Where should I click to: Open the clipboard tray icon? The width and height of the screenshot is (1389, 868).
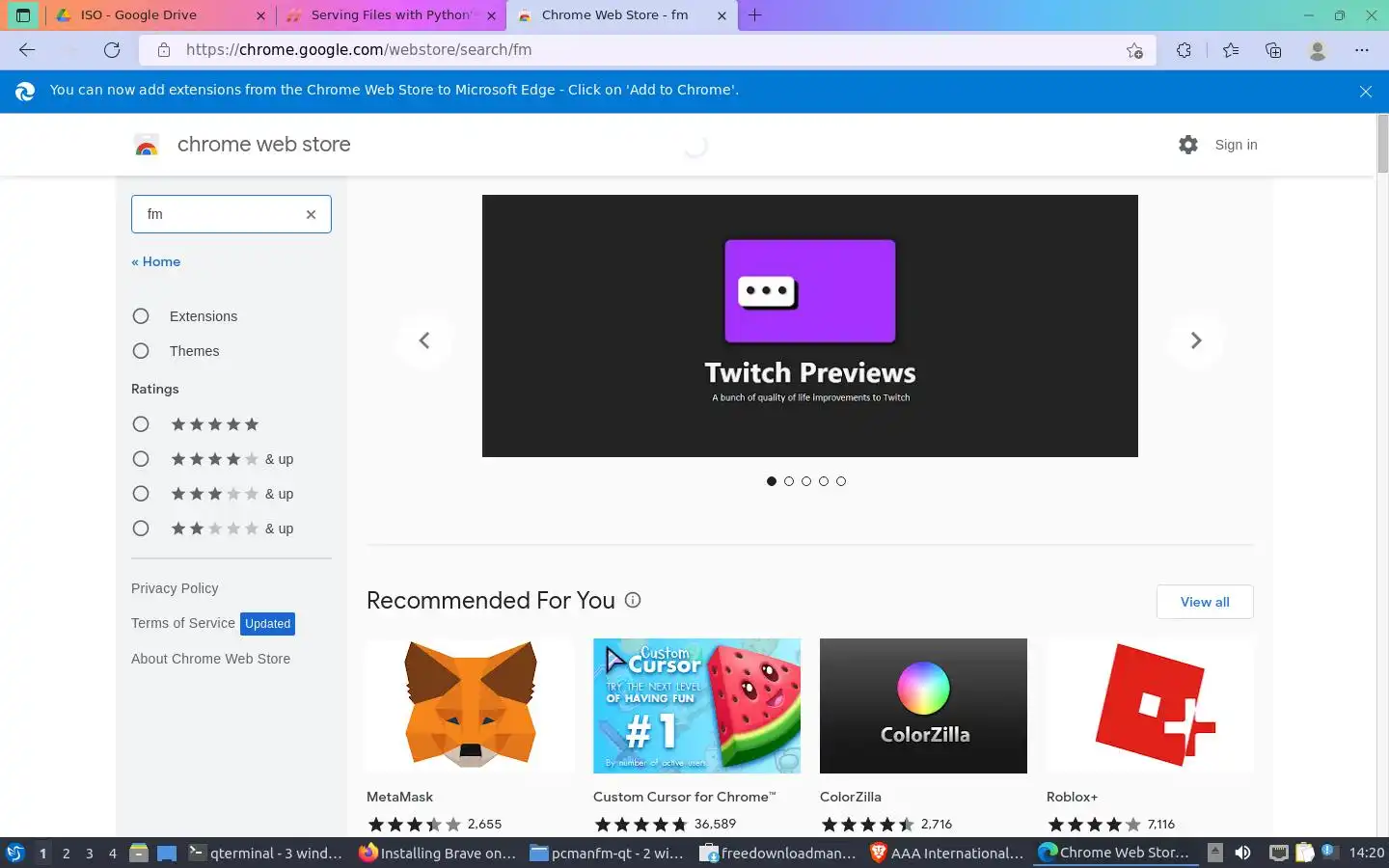pyautogui.click(x=1304, y=853)
